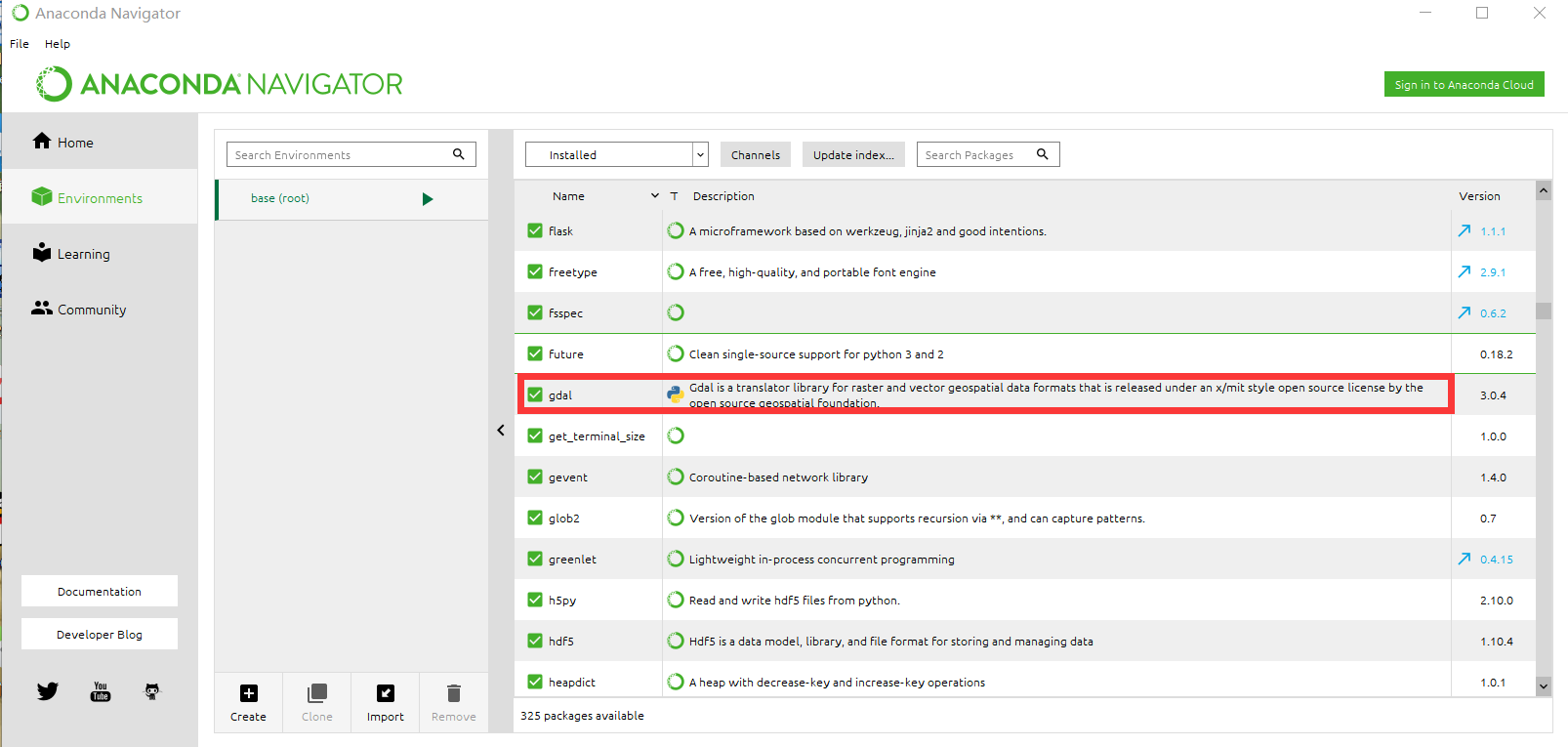Uncheck the glob2 package checkbox
The width and height of the screenshot is (1568, 747).
tap(535, 518)
